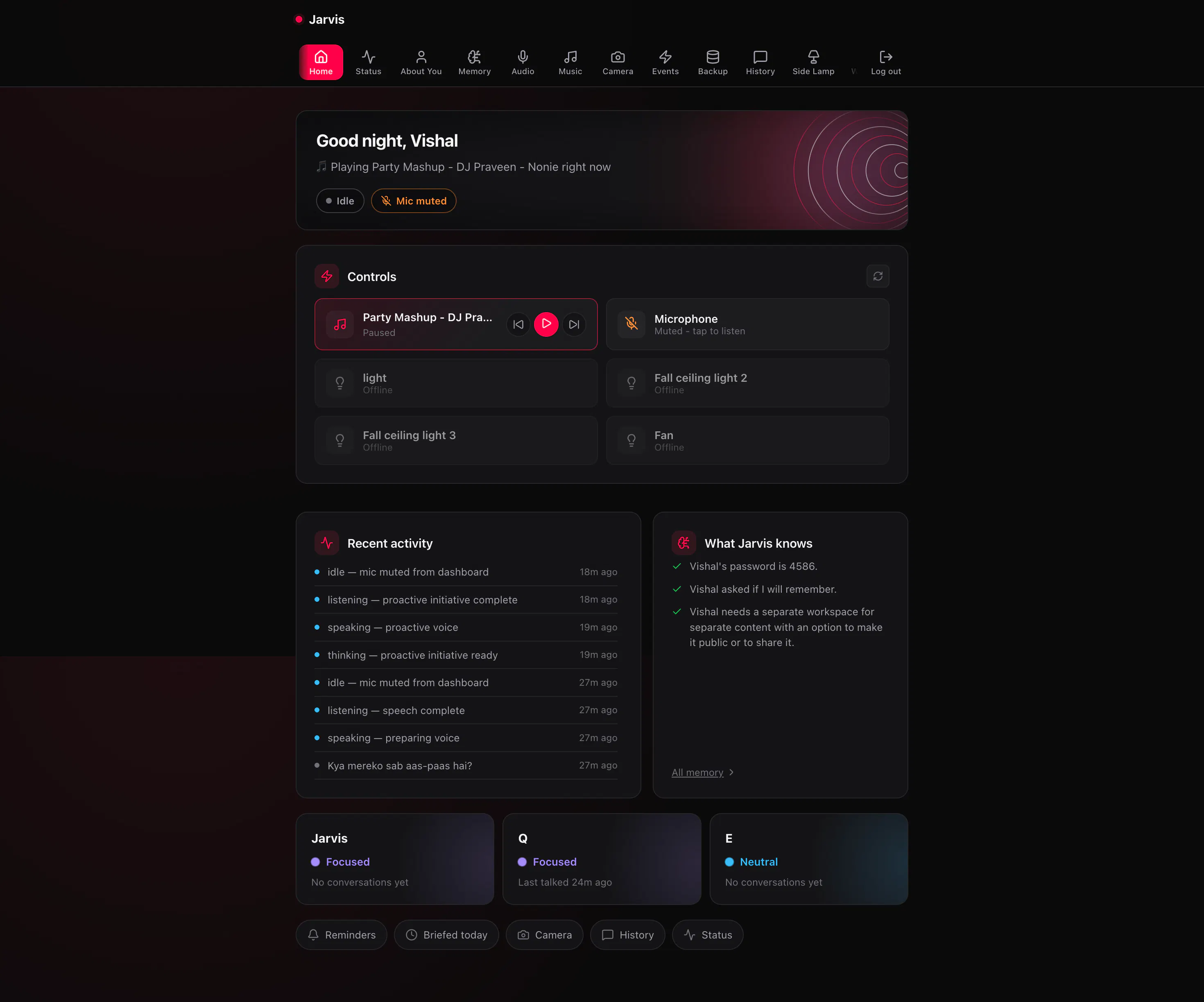
Task: Open the Q persona card
Action: (x=602, y=859)
